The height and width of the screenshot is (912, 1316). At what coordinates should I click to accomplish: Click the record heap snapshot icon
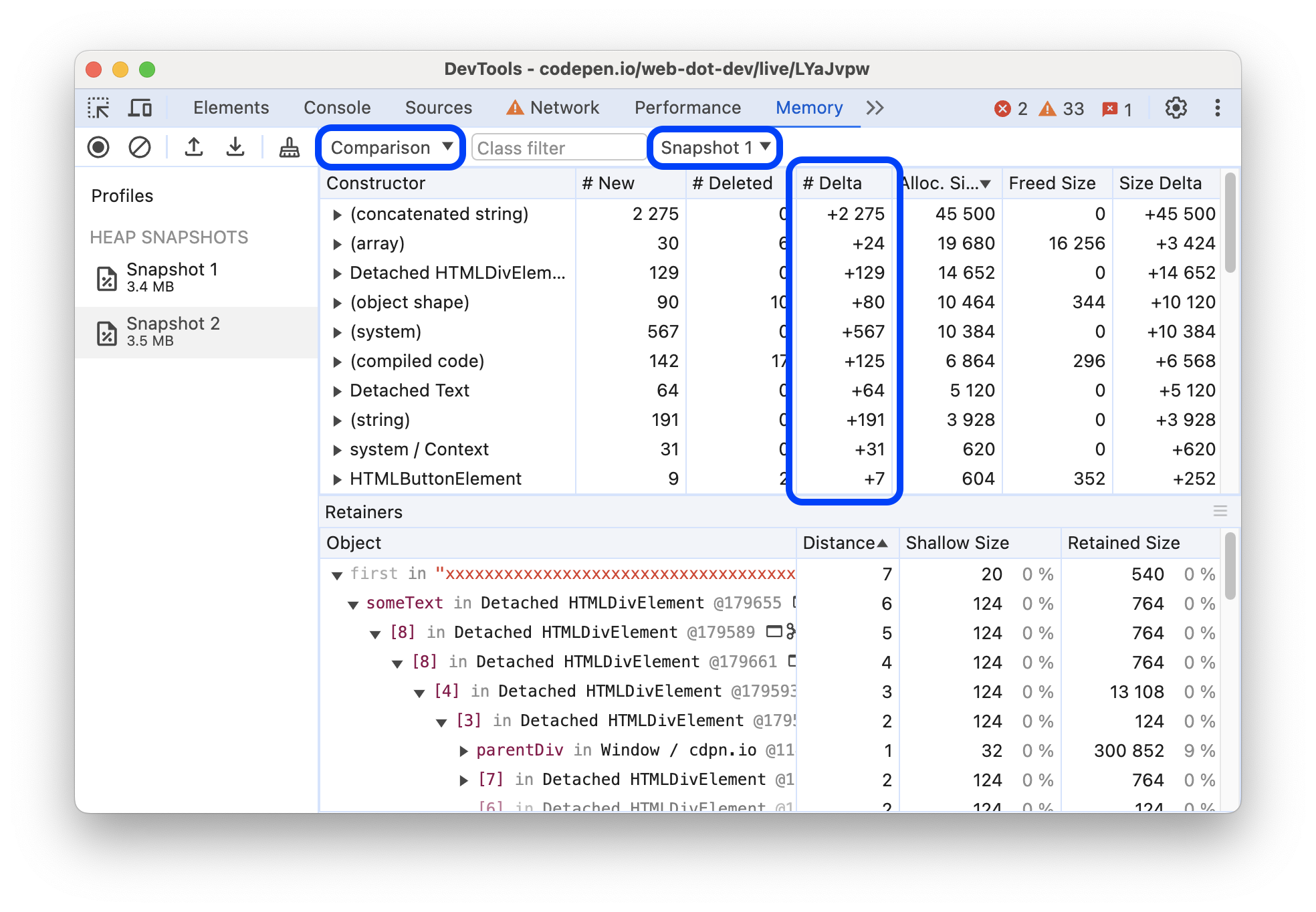pyautogui.click(x=102, y=148)
